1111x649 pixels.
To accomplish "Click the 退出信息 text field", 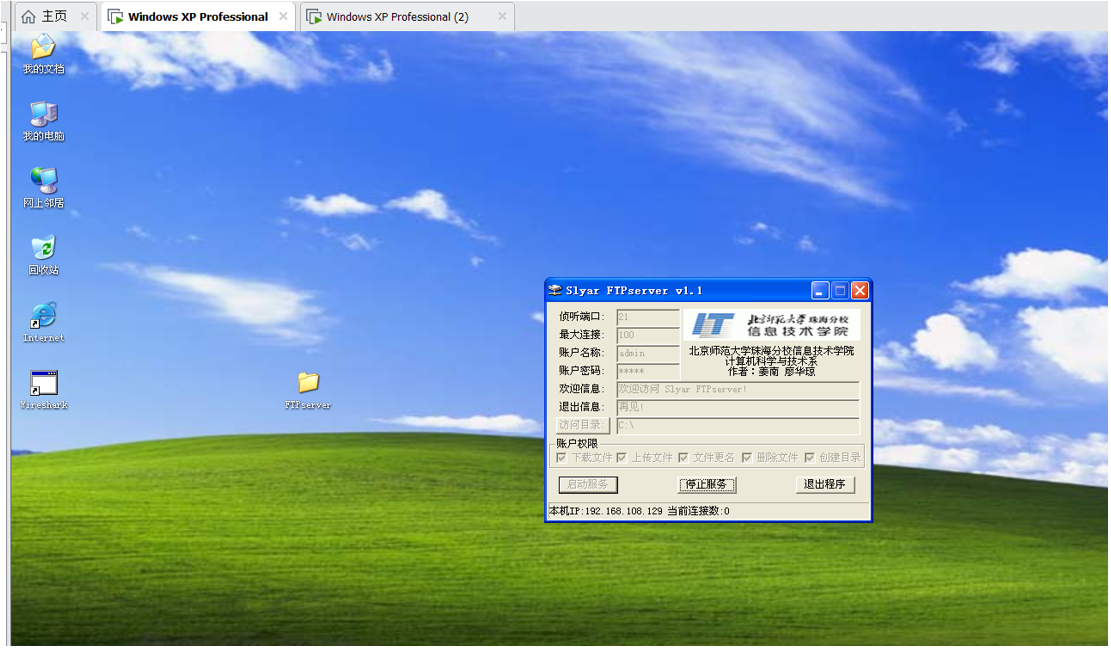I will pos(738,407).
